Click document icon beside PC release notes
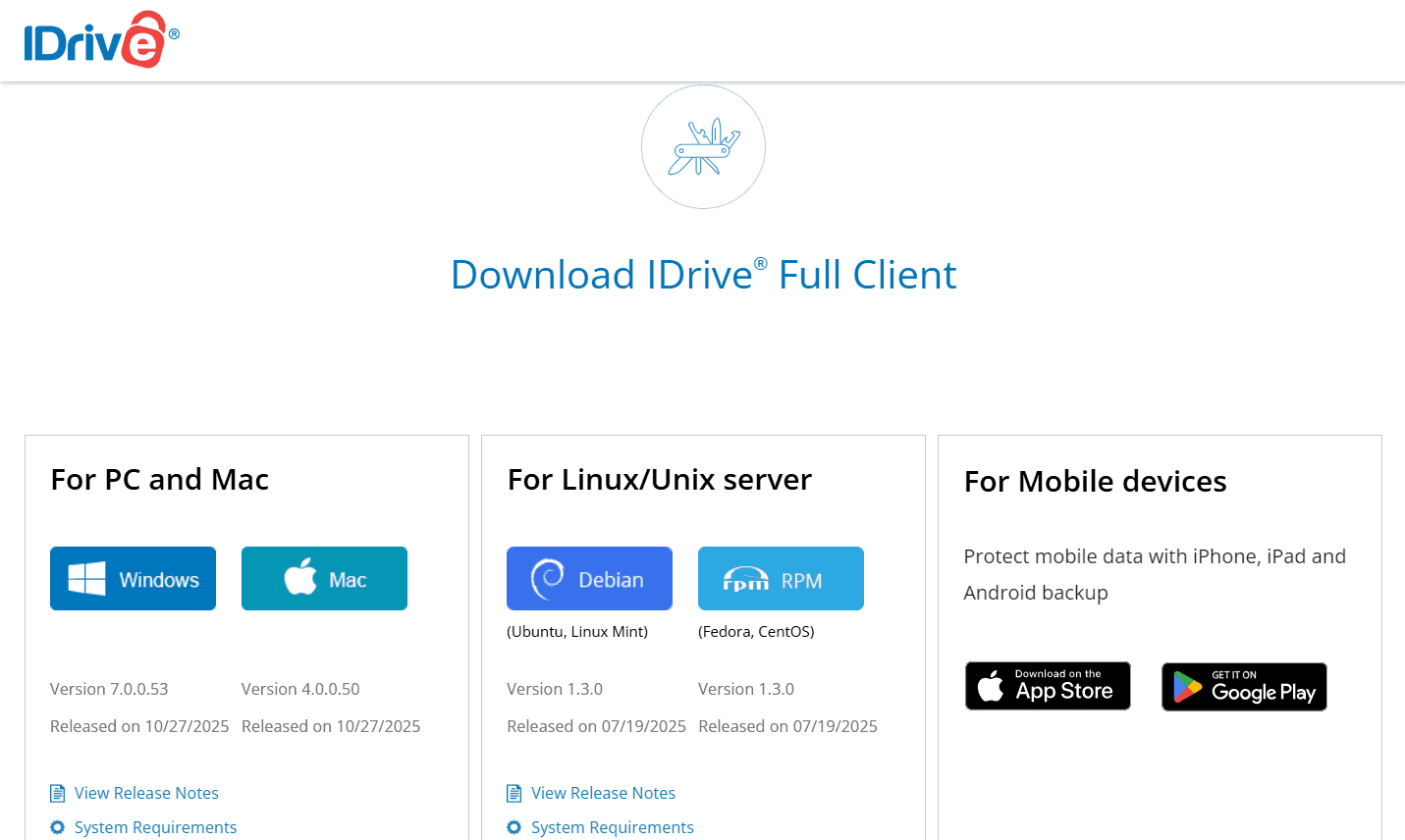Viewport: 1405px width, 840px height. 58,793
